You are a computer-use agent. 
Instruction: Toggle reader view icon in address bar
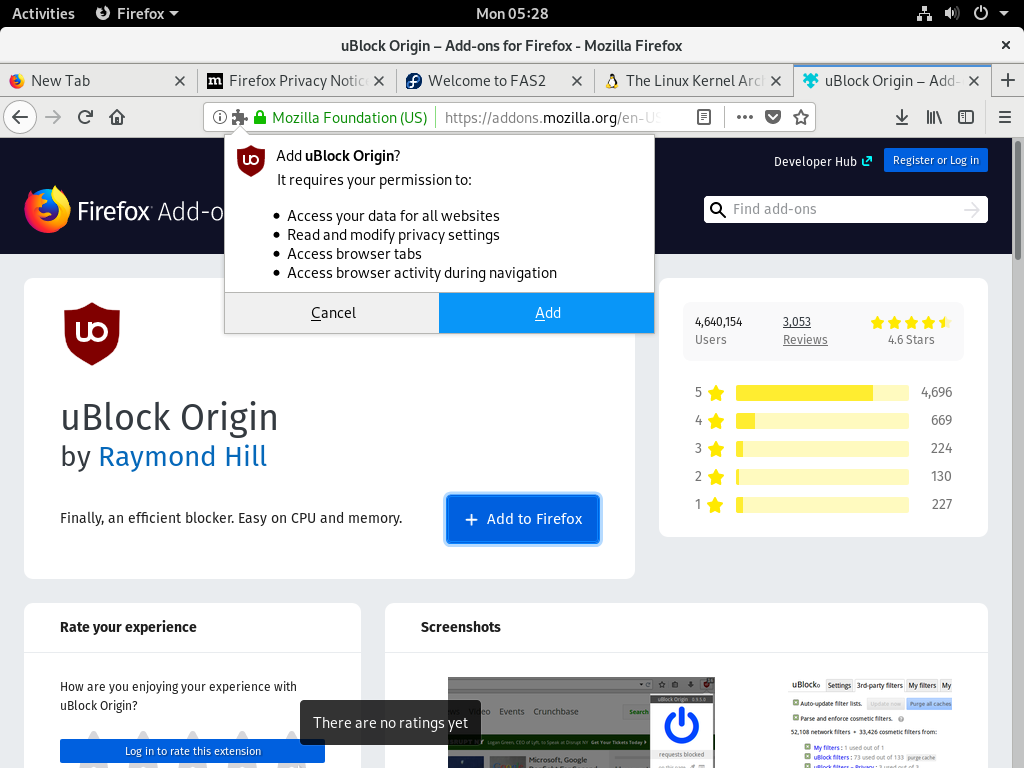[703, 118]
